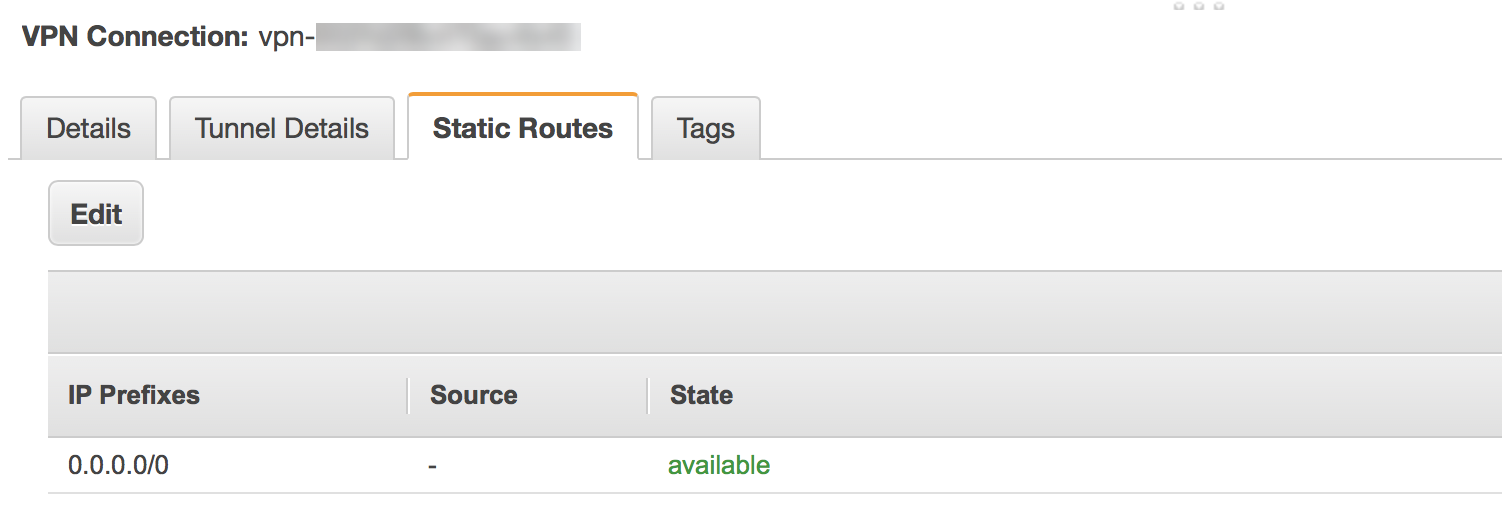The width and height of the screenshot is (1502, 524).
Task: Click the dash in the Source column
Action: point(432,465)
